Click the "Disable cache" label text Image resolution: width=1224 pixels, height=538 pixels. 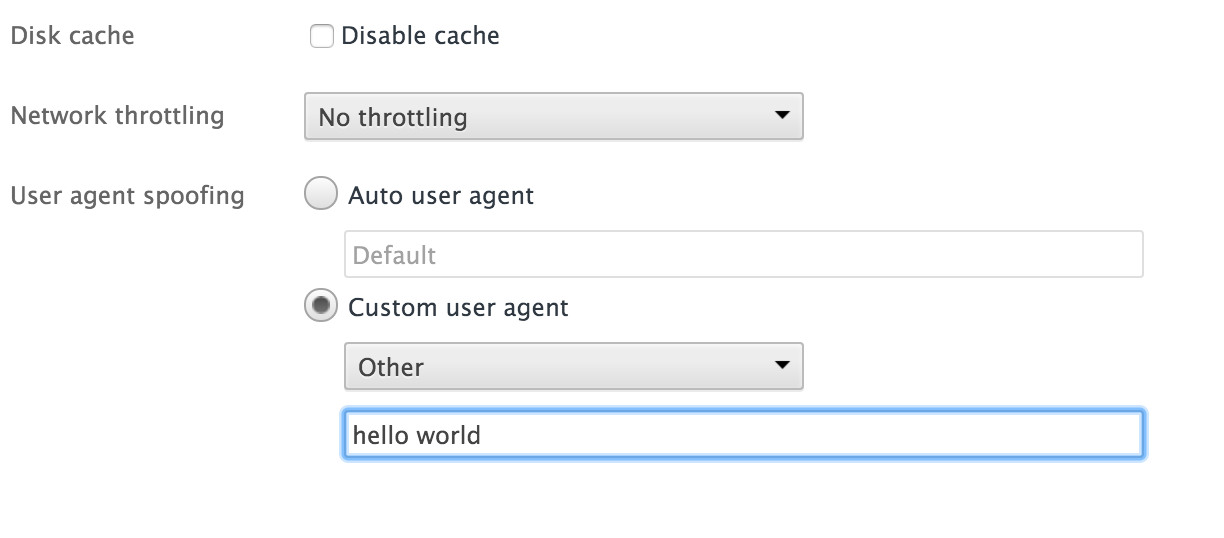420,37
